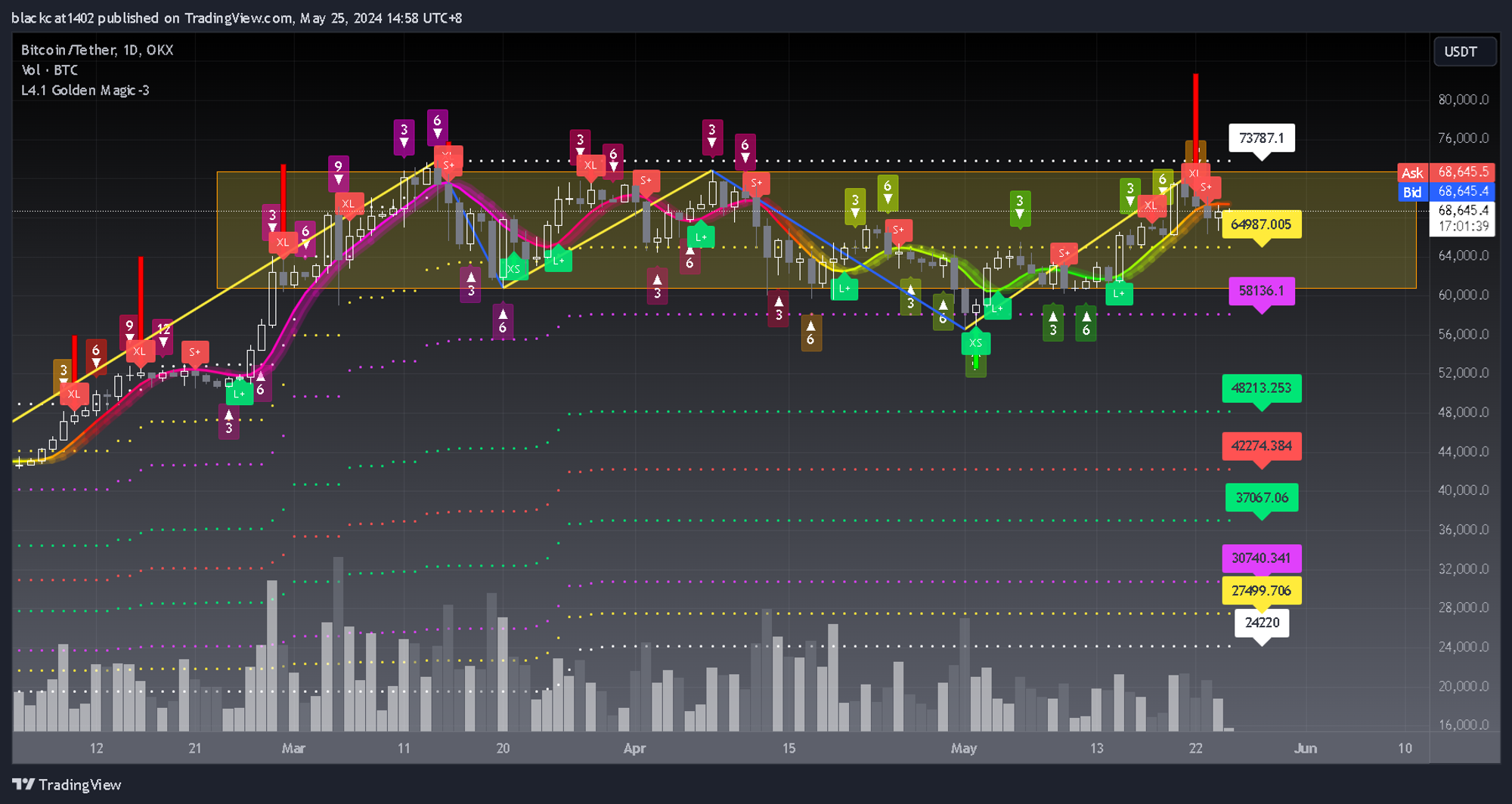Click 76,000.0 on the price axis
This screenshot has height=804, width=1512.
pyautogui.click(x=1464, y=138)
